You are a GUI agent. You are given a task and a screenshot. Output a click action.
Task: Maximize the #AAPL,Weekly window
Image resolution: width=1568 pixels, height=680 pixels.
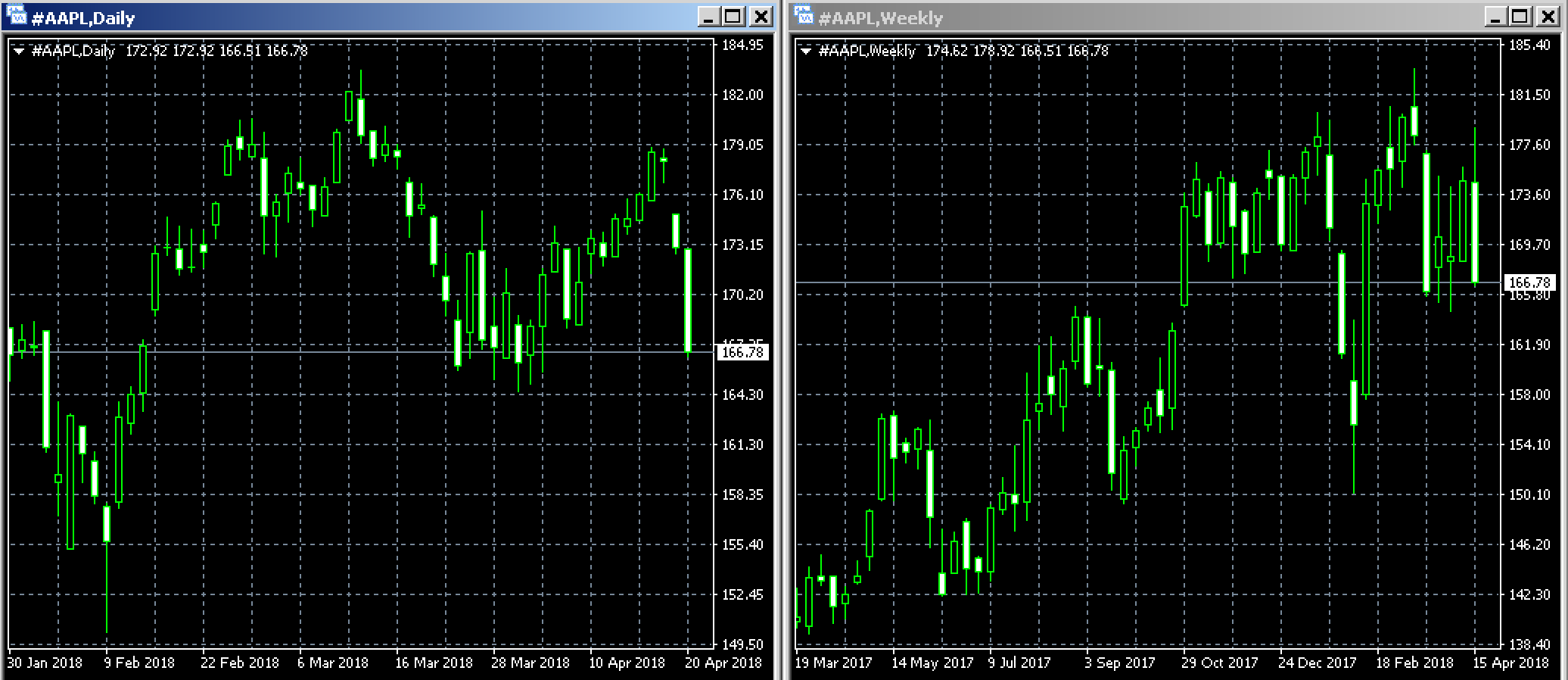click(x=1520, y=17)
